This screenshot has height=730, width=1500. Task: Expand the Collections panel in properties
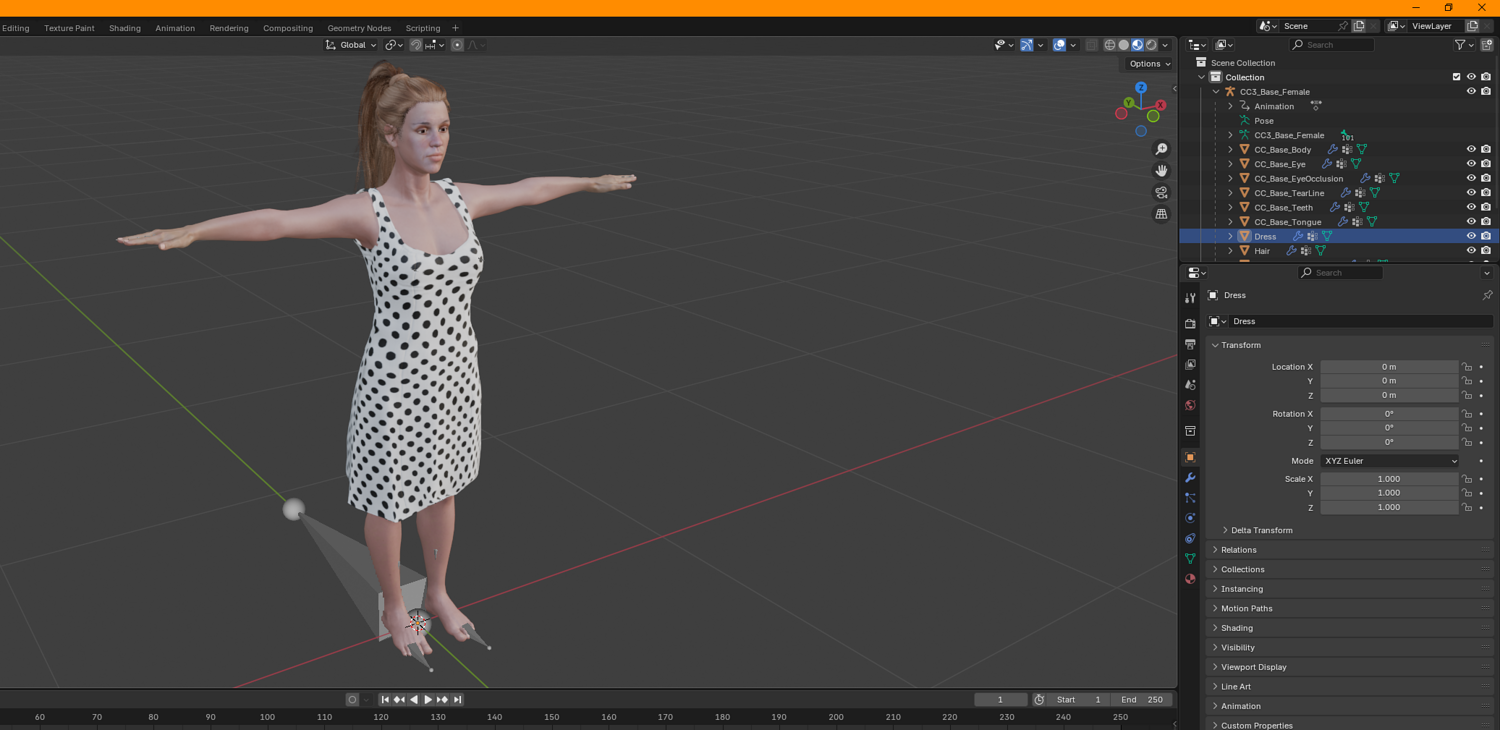pyautogui.click(x=1242, y=569)
